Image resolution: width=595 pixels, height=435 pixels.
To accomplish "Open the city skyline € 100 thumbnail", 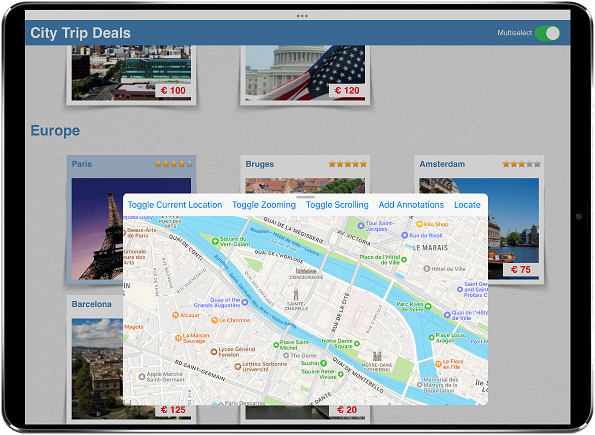I will (x=131, y=72).
